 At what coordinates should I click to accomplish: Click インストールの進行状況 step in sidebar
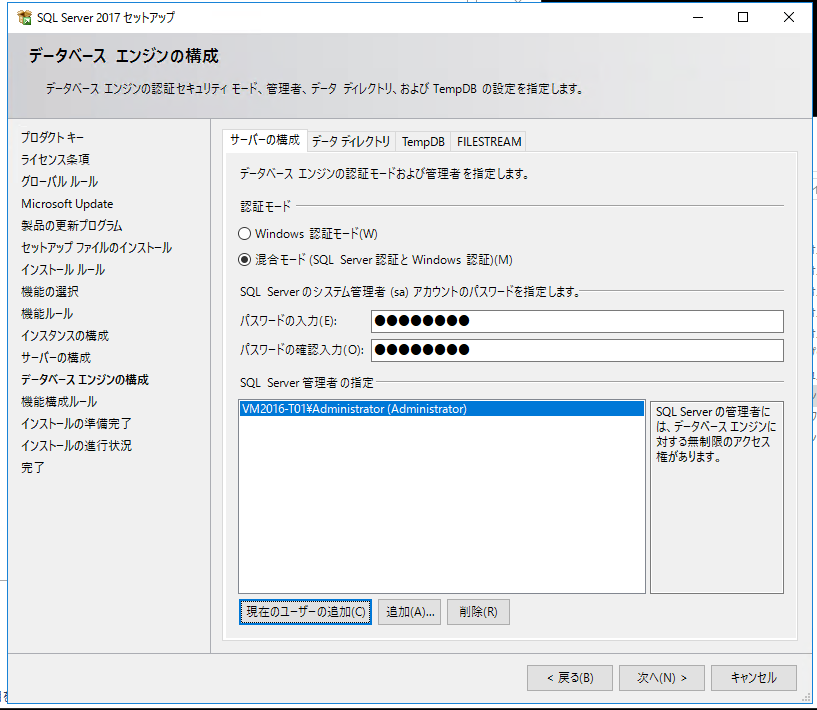(77, 446)
